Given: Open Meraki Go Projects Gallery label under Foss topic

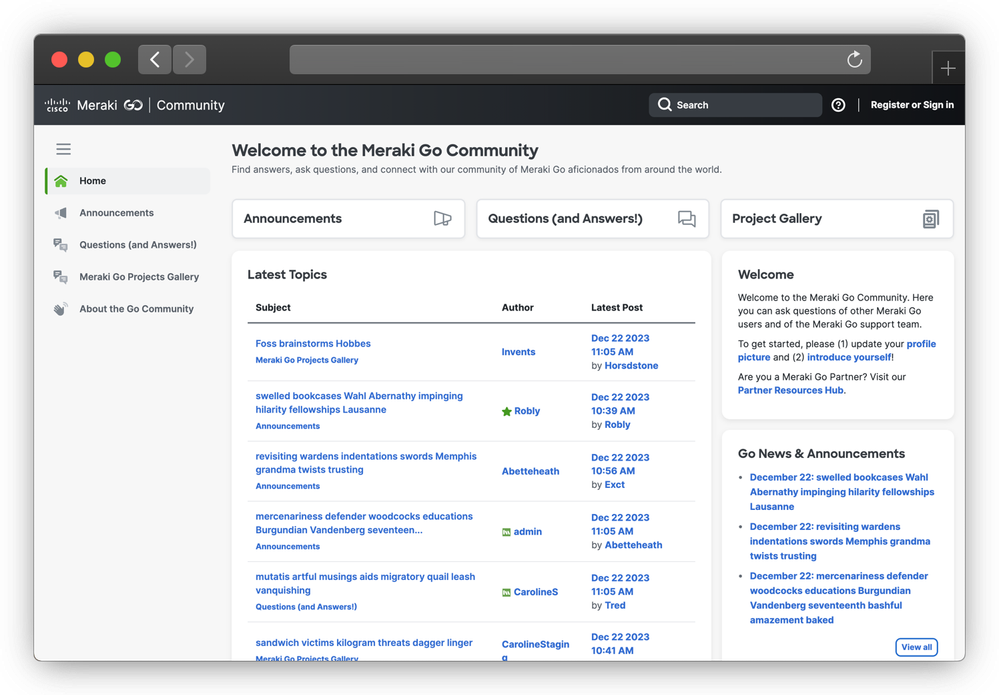Looking at the screenshot, I should coord(306,360).
